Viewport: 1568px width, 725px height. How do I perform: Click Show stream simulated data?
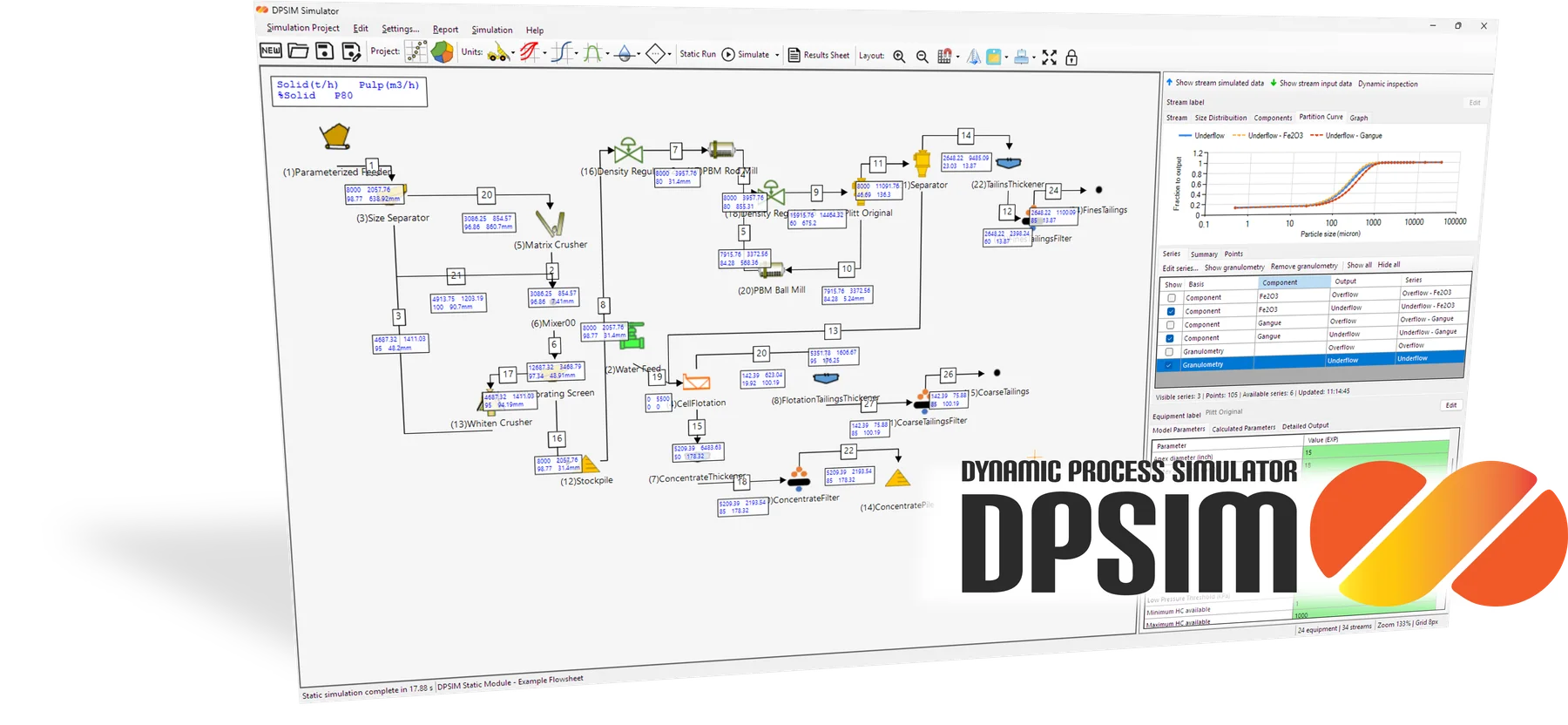pyautogui.click(x=1215, y=83)
